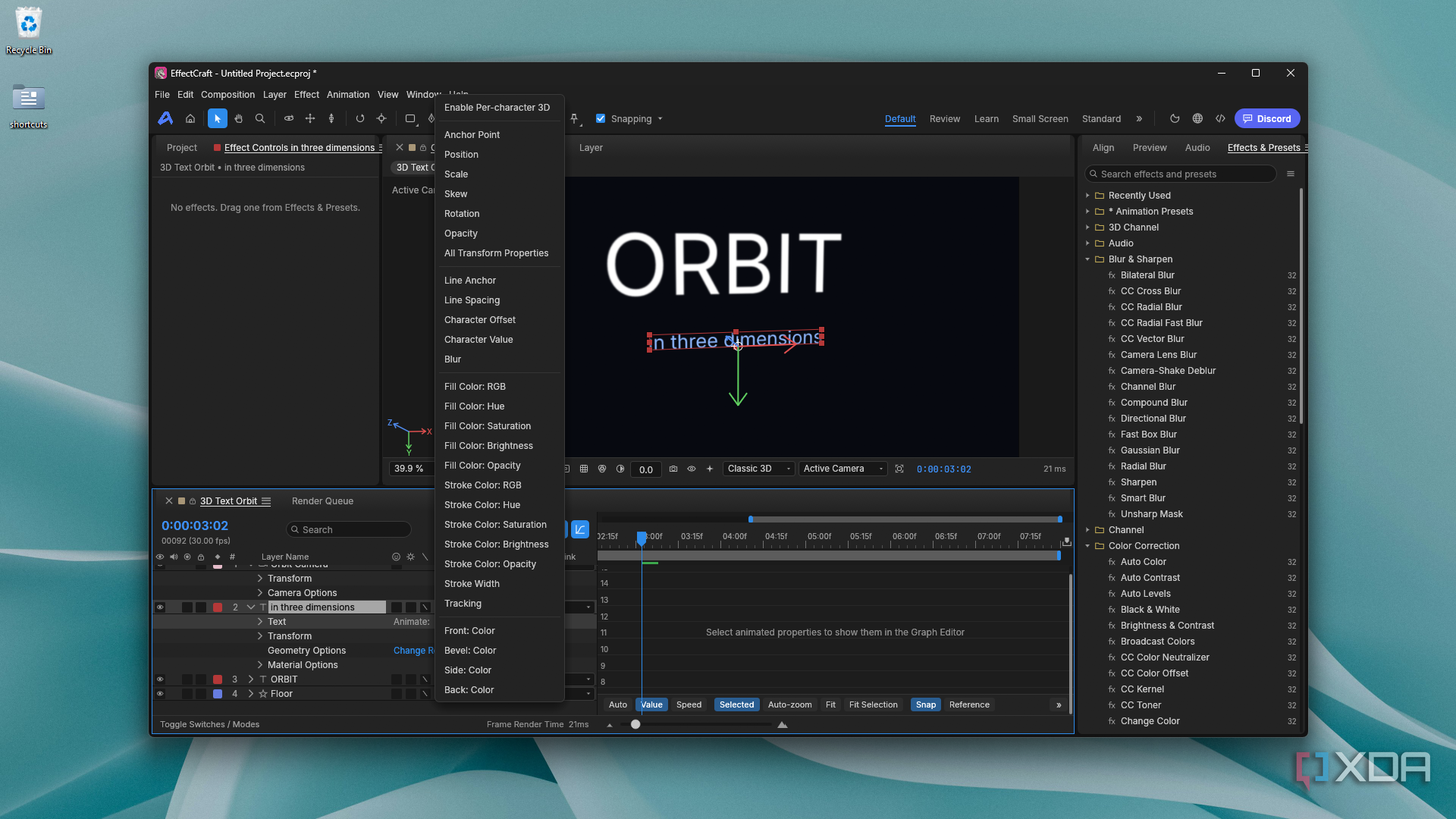Select the Pin puppet tool
The width and height of the screenshot is (1456, 819).
[x=575, y=119]
